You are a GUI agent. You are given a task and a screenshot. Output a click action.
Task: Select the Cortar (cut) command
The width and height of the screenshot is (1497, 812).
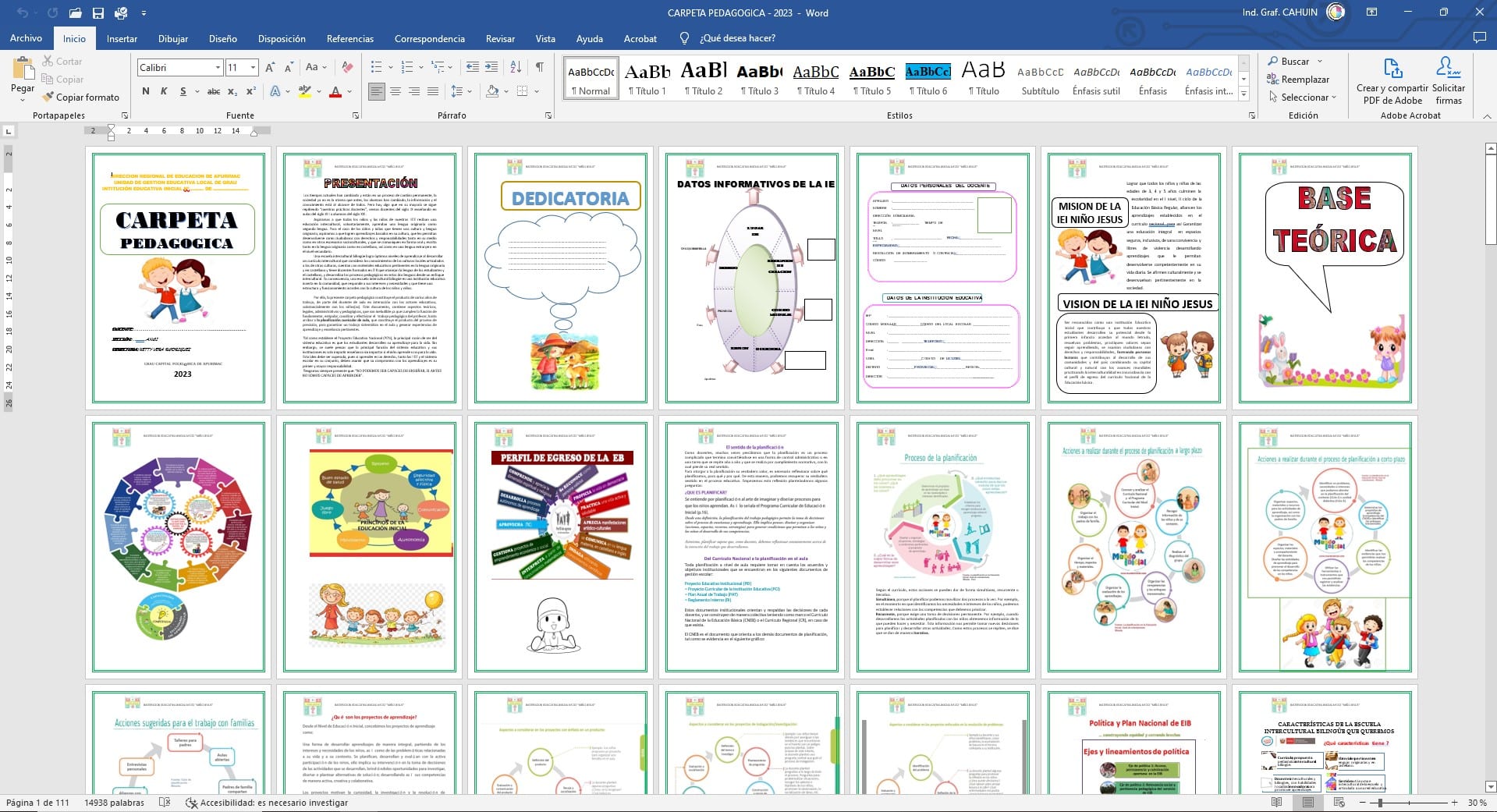61,62
